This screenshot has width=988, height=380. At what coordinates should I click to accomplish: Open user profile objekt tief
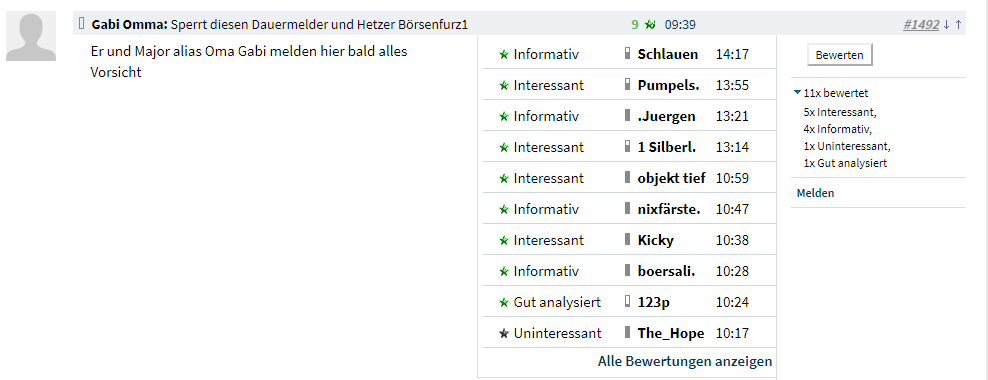[x=672, y=178]
